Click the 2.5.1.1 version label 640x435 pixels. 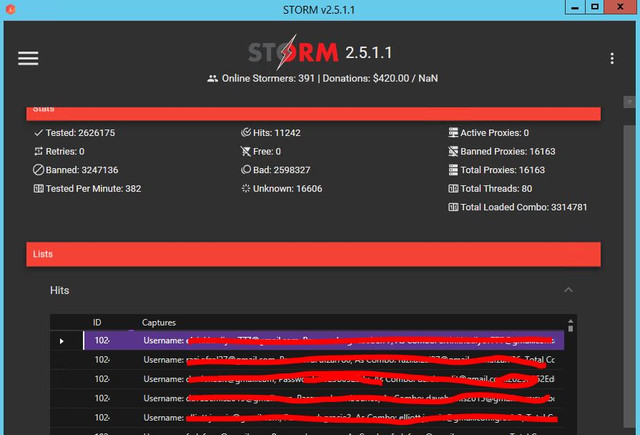point(369,53)
